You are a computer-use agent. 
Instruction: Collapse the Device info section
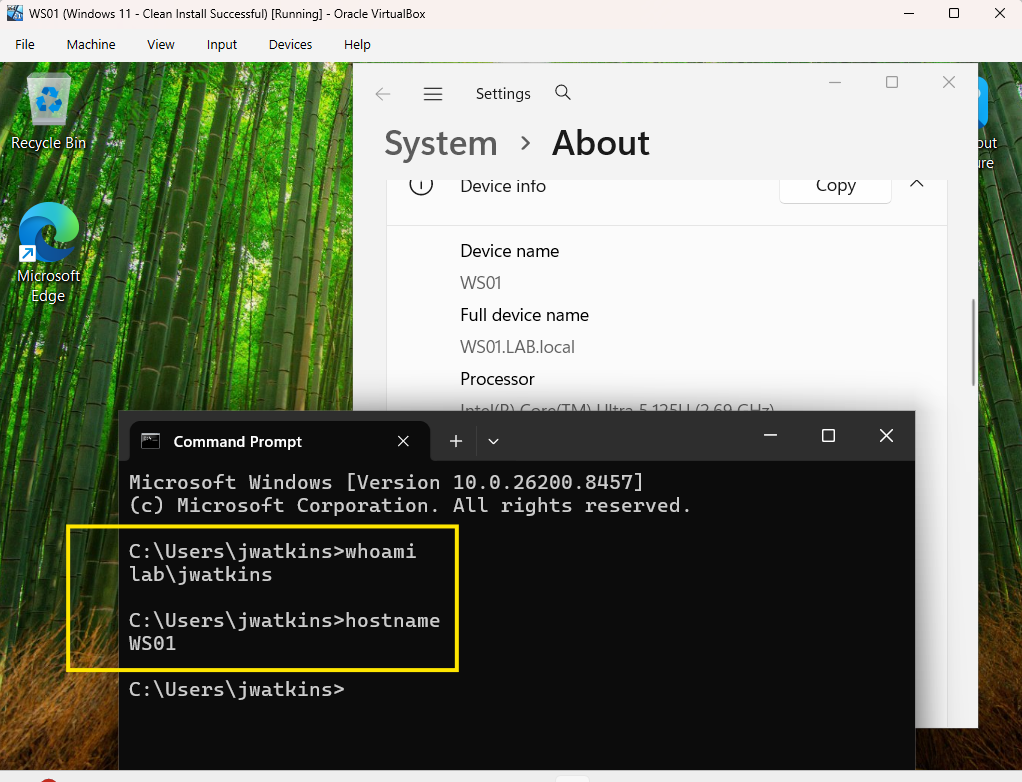(916, 184)
